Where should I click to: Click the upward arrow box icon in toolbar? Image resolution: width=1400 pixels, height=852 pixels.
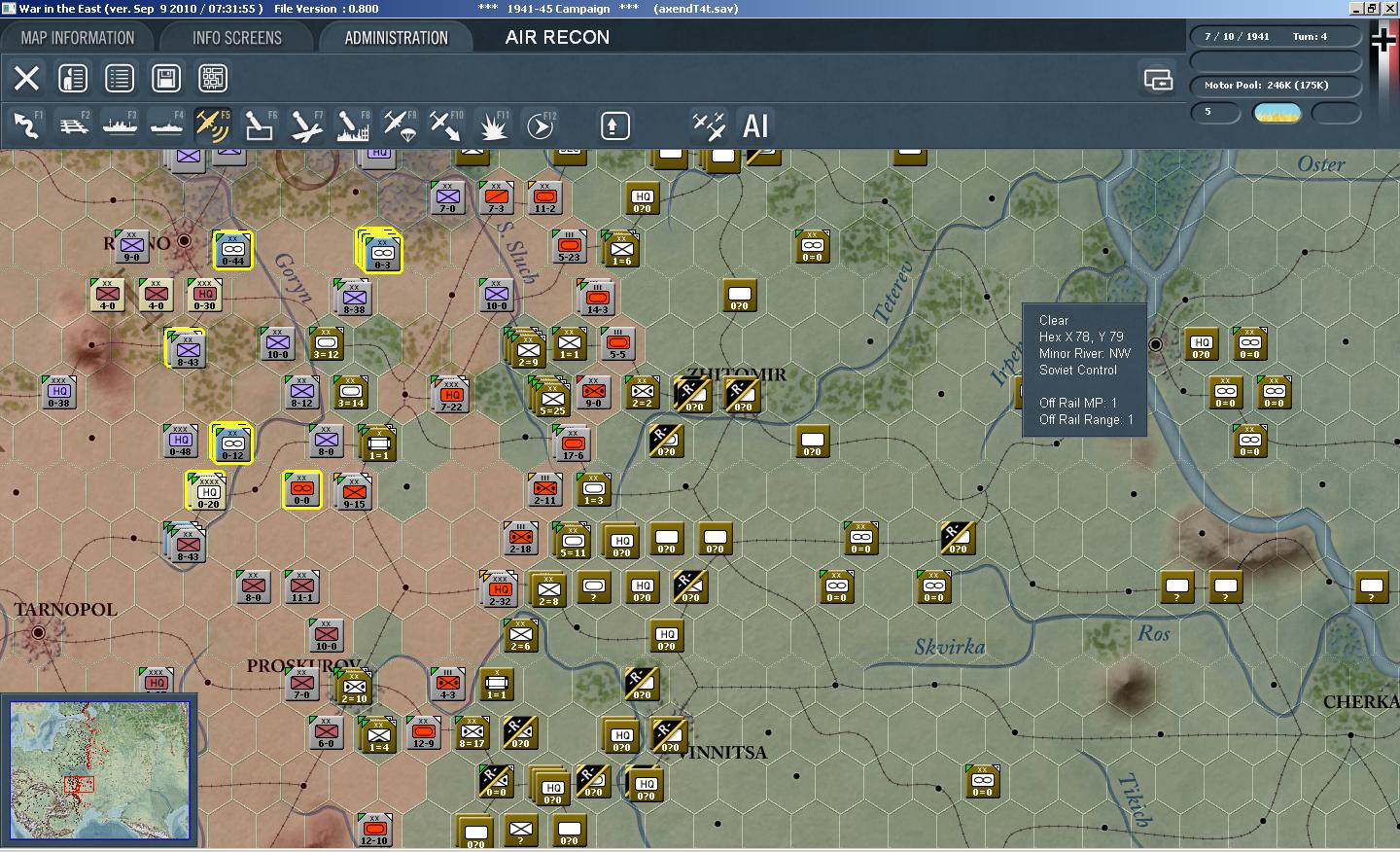(614, 125)
